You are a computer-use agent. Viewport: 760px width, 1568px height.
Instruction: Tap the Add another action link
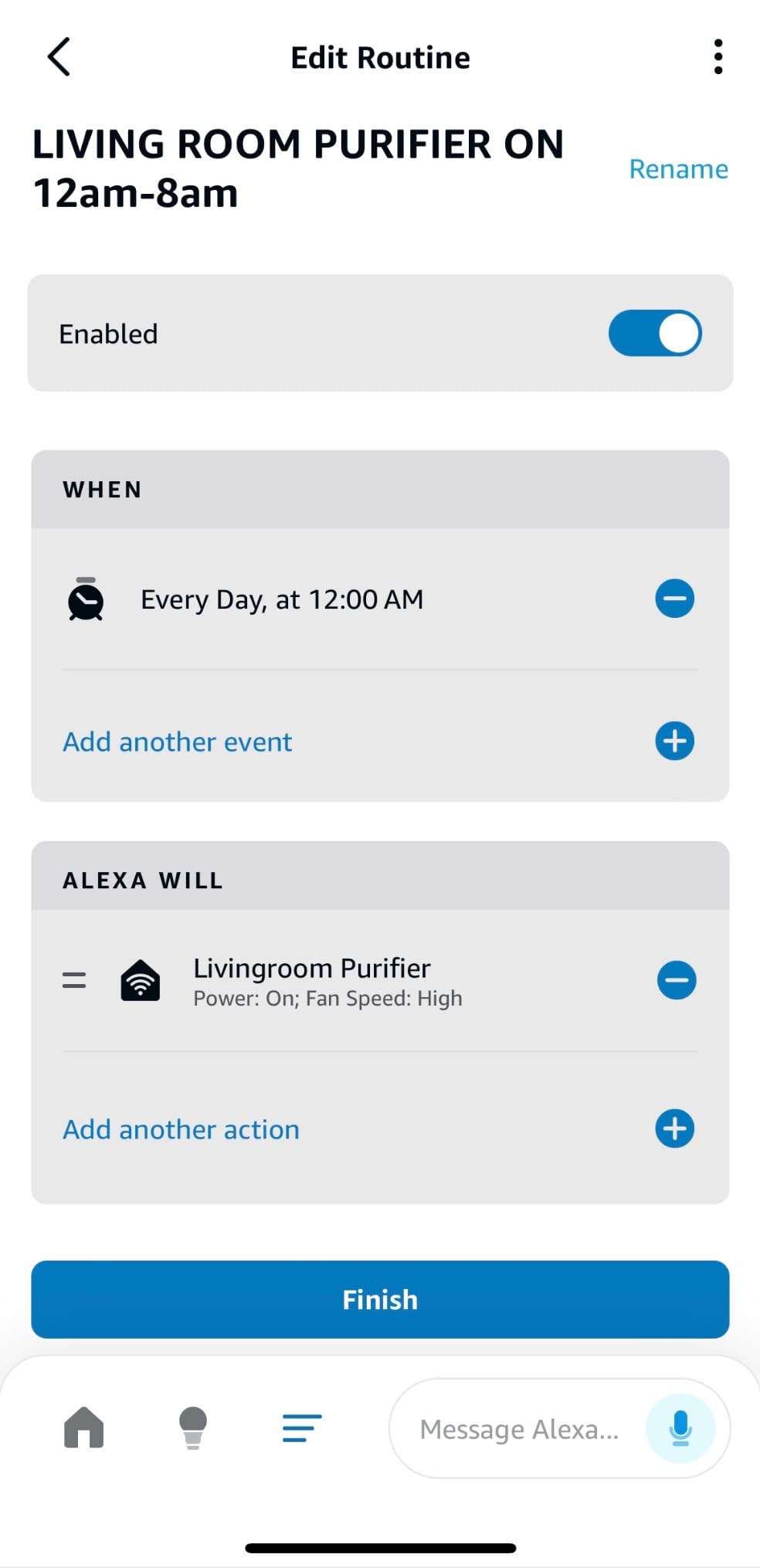(x=182, y=1129)
